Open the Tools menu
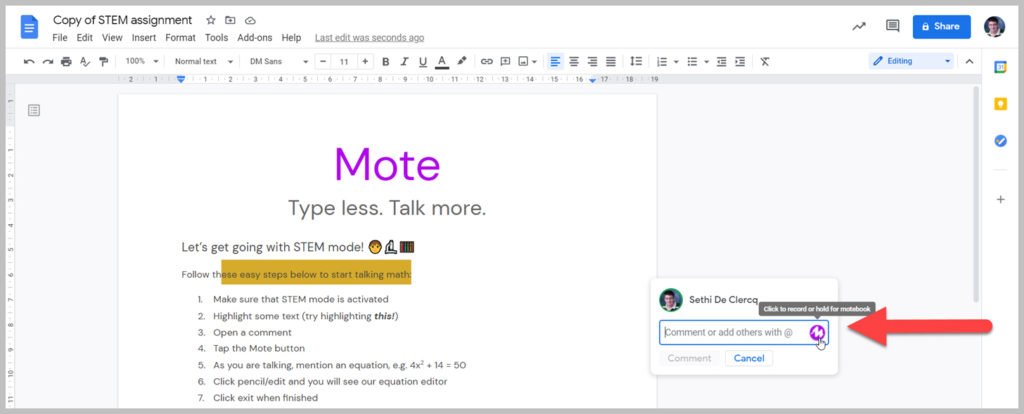Viewport: 1024px width, 414px height. 216,38
